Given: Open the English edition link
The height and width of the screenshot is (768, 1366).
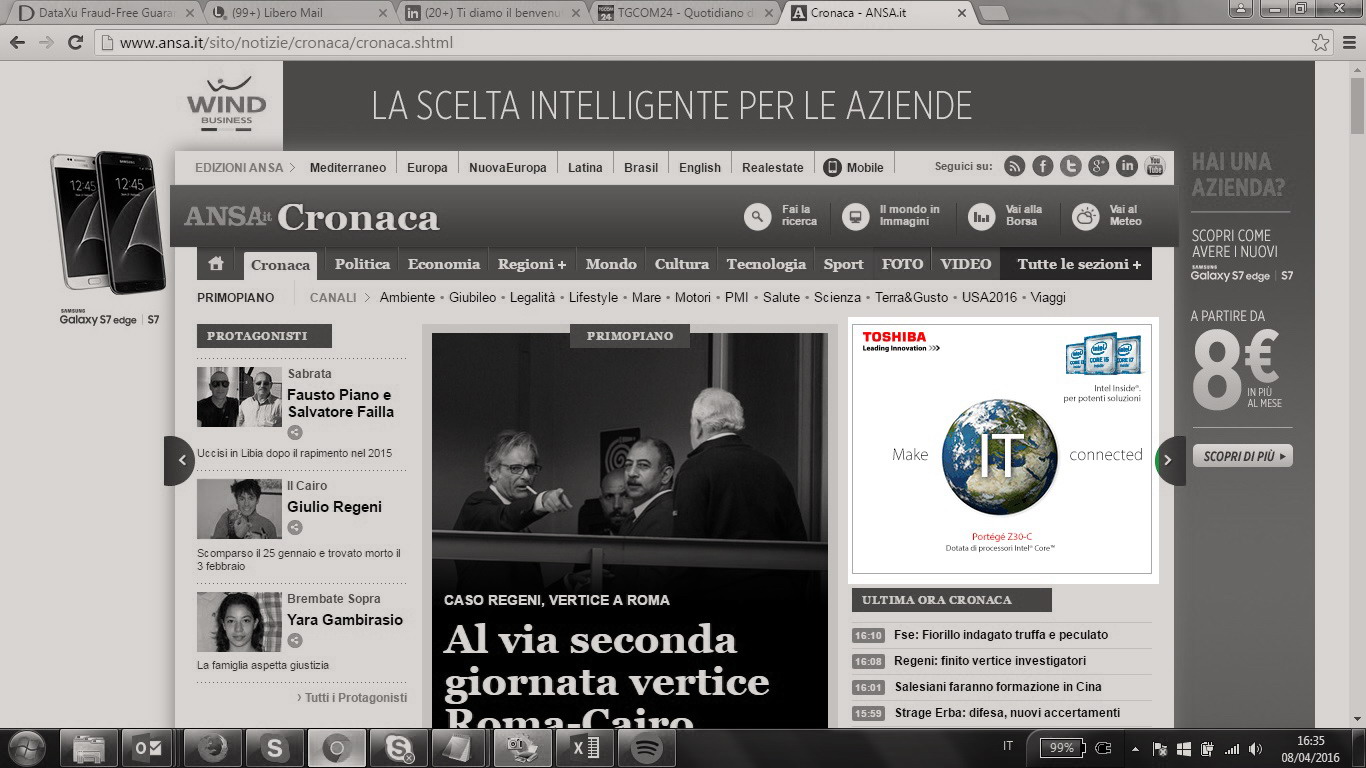Looking at the screenshot, I should [700, 167].
